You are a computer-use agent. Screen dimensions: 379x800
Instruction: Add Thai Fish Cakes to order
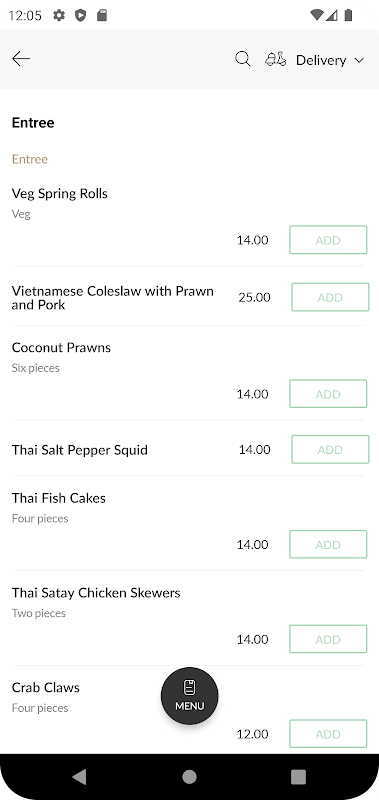pos(328,544)
